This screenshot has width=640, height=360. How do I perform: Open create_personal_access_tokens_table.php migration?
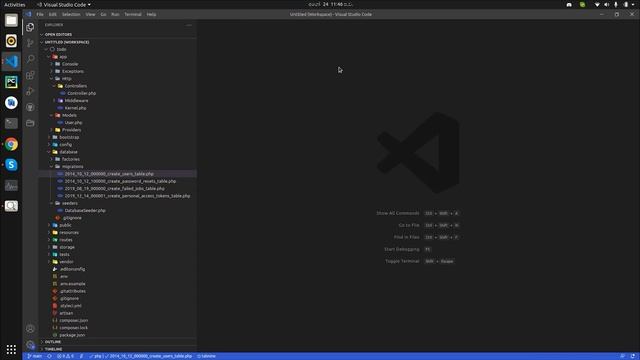pos(127,196)
